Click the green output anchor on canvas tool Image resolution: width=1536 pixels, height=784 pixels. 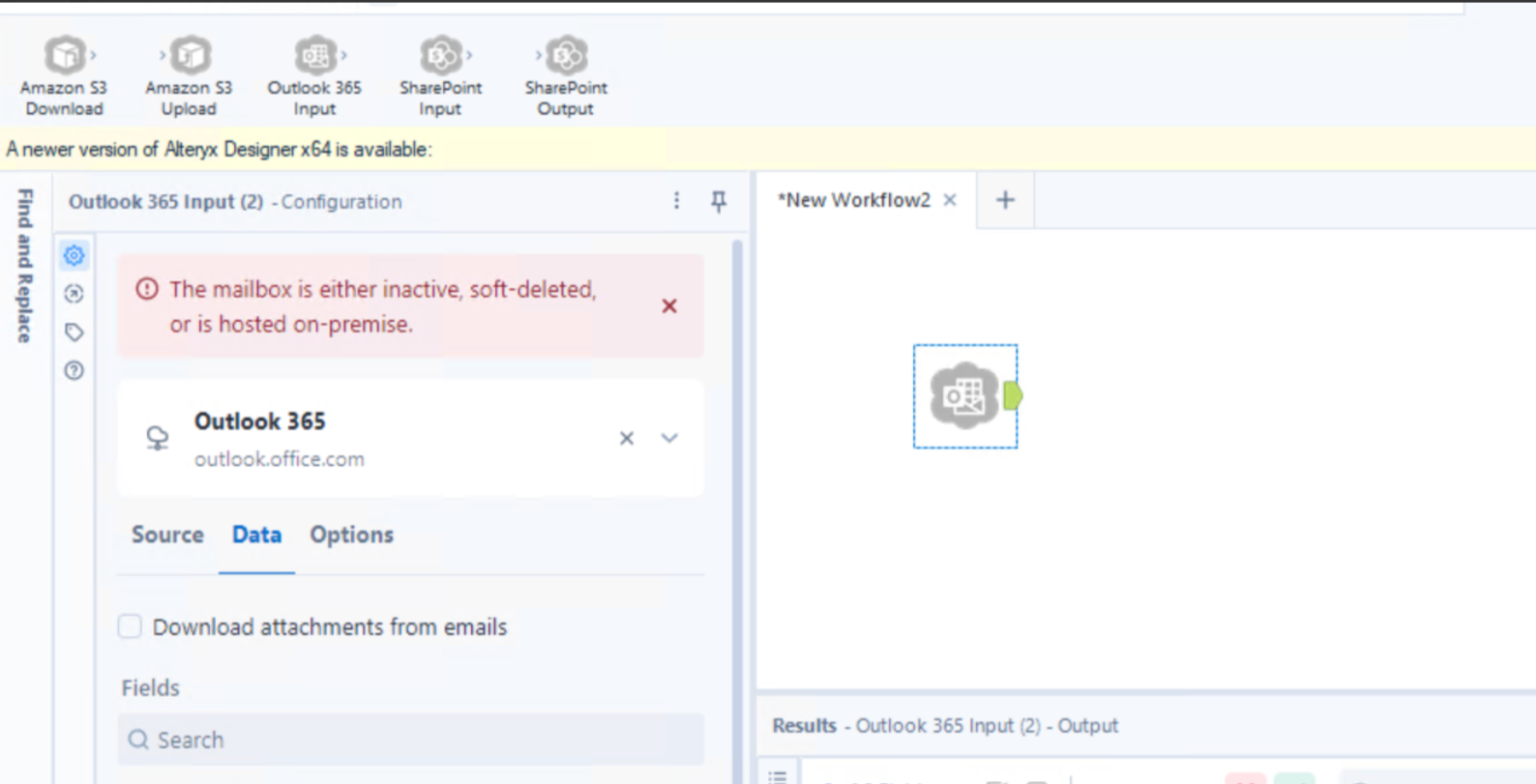pos(1013,395)
